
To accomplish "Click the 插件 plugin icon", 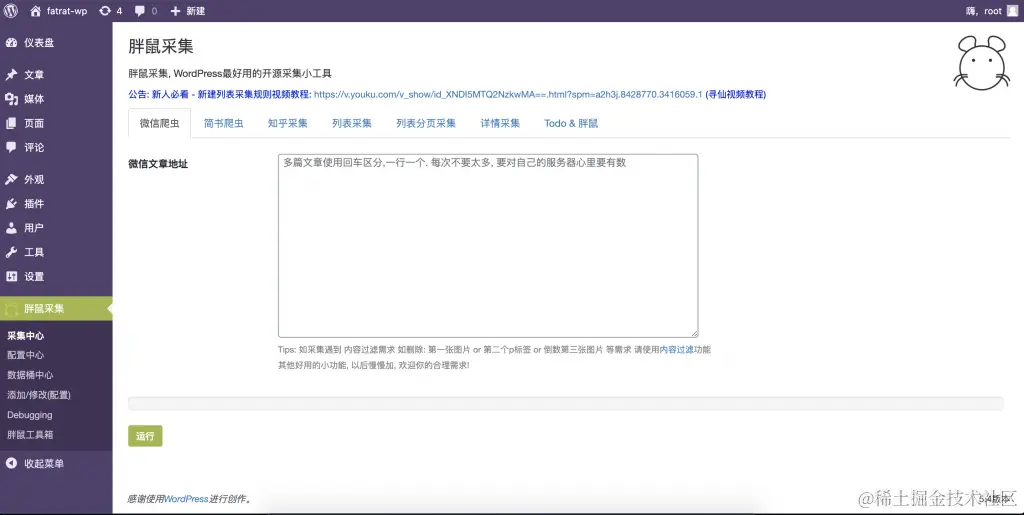I will point(11,203).
